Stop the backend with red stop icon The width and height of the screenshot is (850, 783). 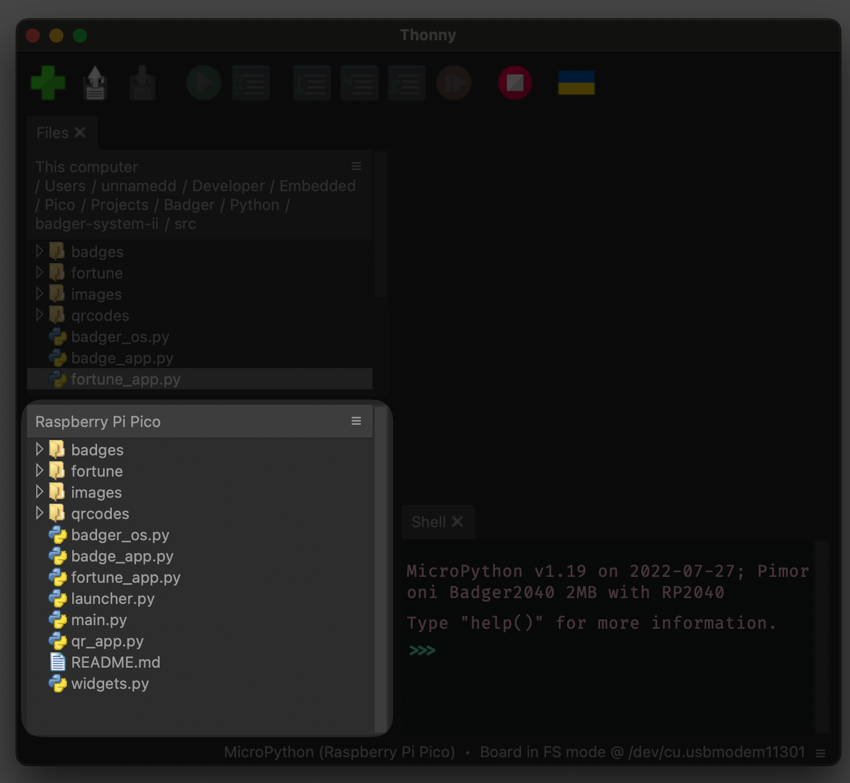pyautogui.click(x=515, y=83)
